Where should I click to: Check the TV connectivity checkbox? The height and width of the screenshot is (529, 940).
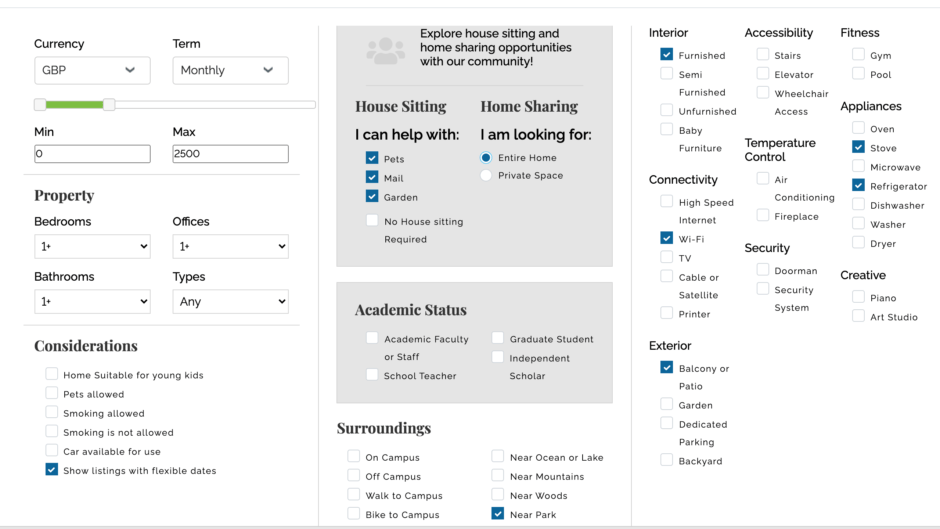[666, 257]
